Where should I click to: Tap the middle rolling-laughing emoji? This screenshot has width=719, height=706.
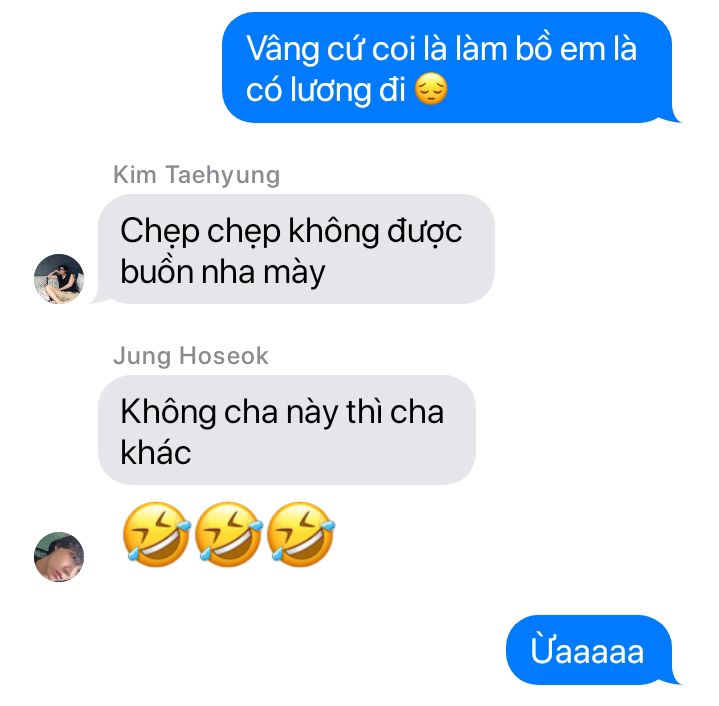point(228,535)
